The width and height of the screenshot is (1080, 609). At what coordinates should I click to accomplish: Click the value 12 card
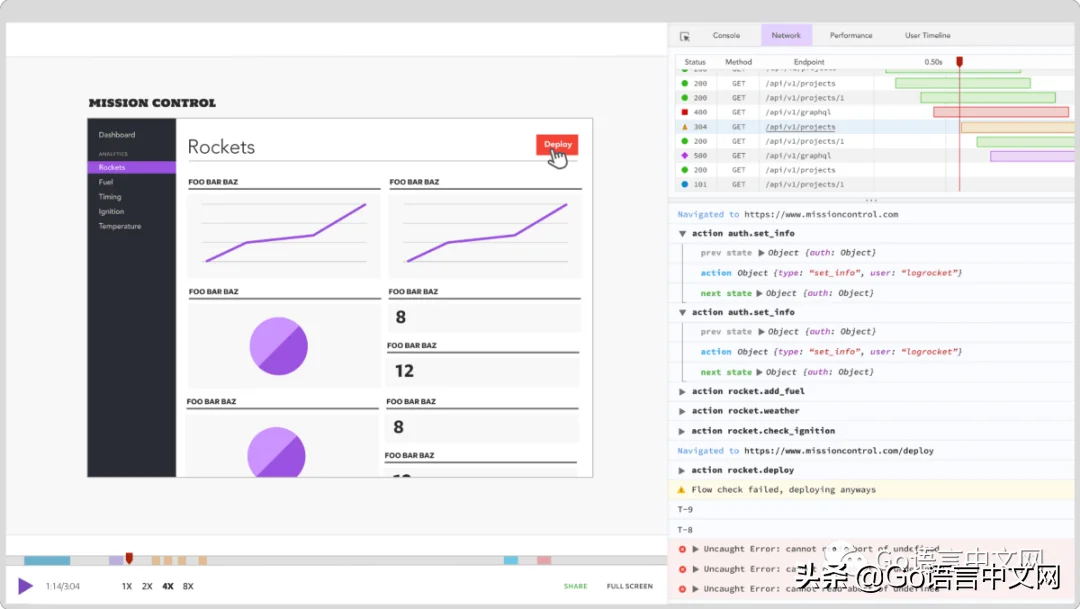tap(483, 371)
